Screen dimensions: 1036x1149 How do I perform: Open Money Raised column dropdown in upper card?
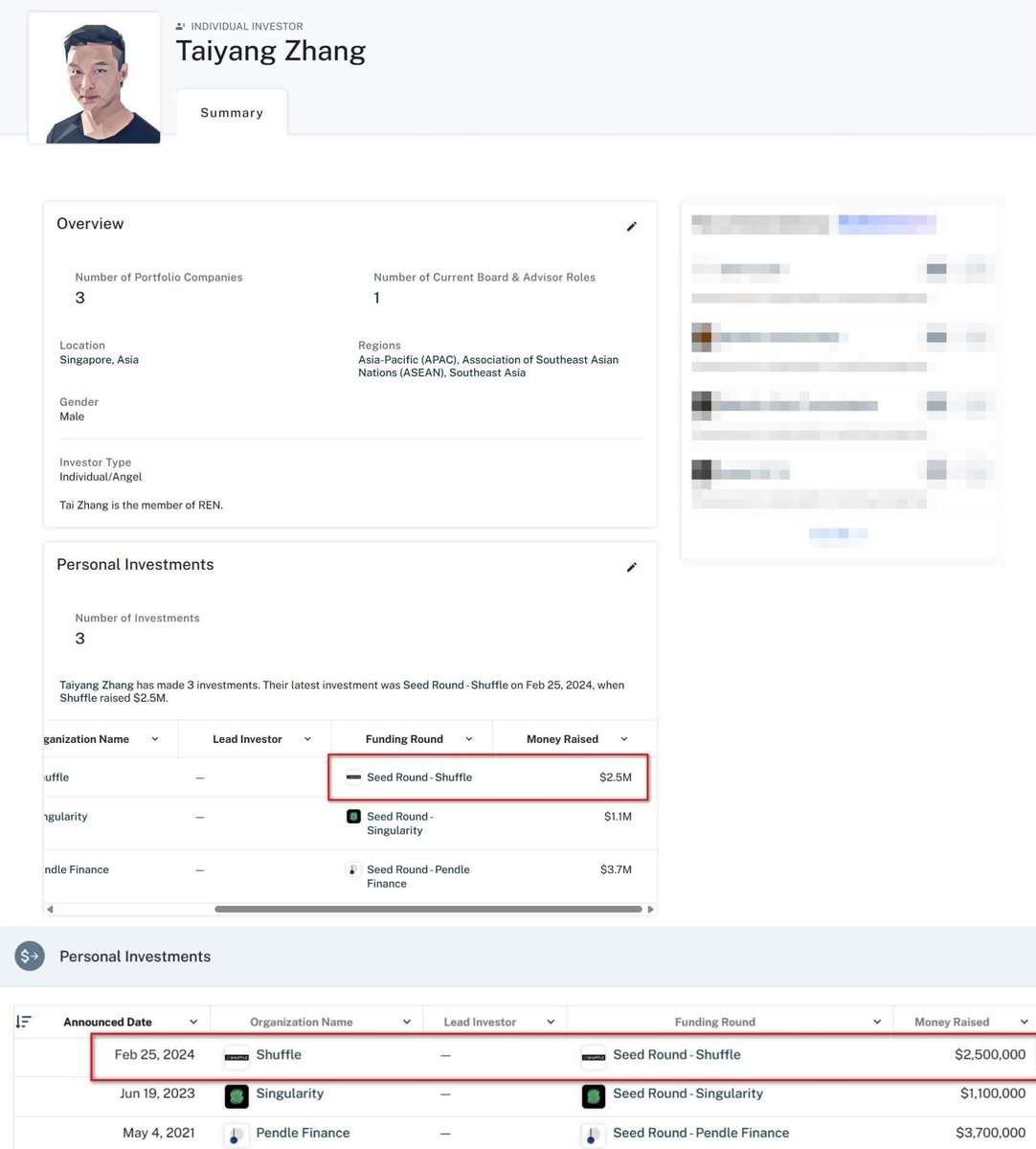624,739
